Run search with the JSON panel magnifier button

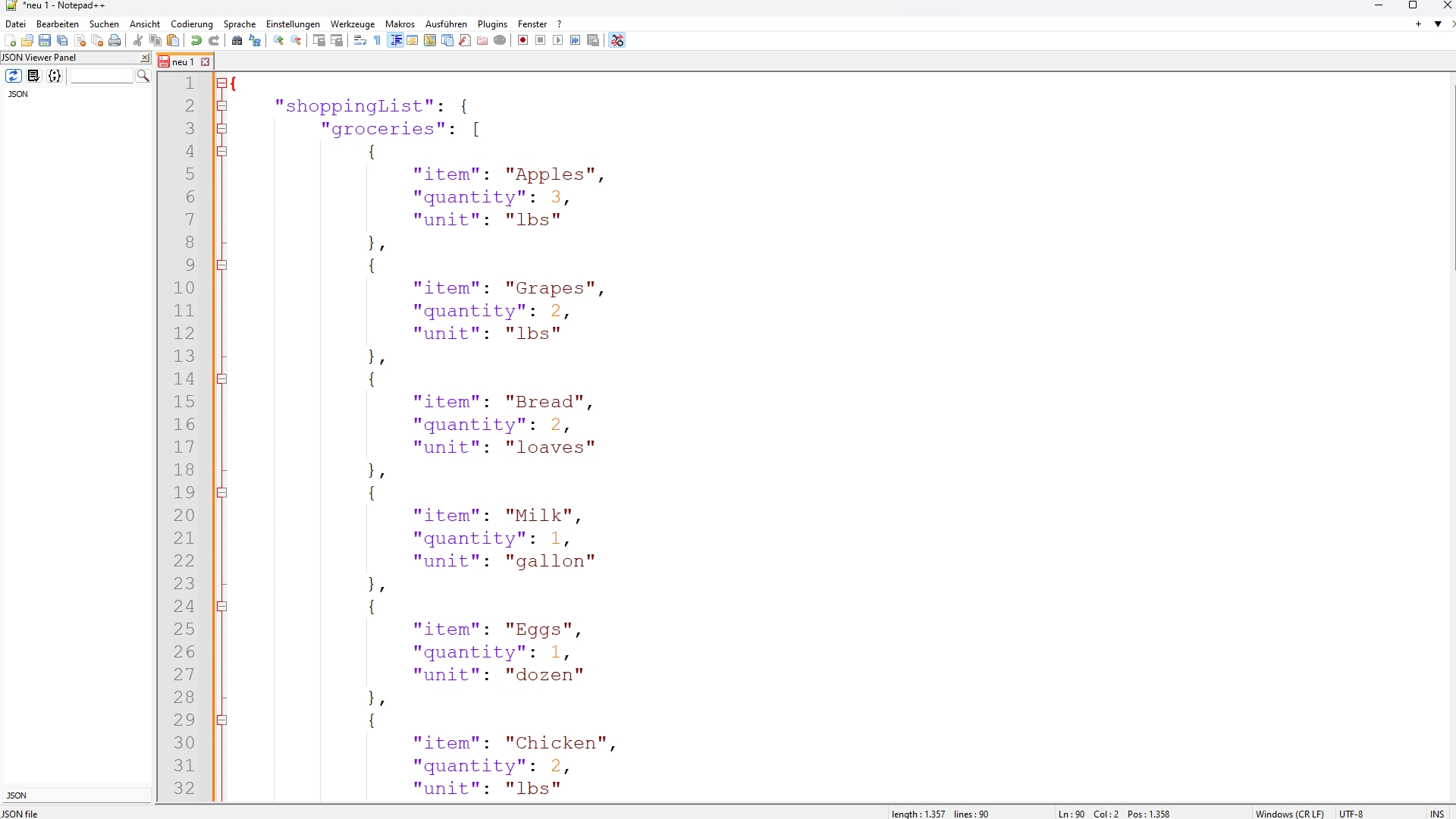[143, 76]
